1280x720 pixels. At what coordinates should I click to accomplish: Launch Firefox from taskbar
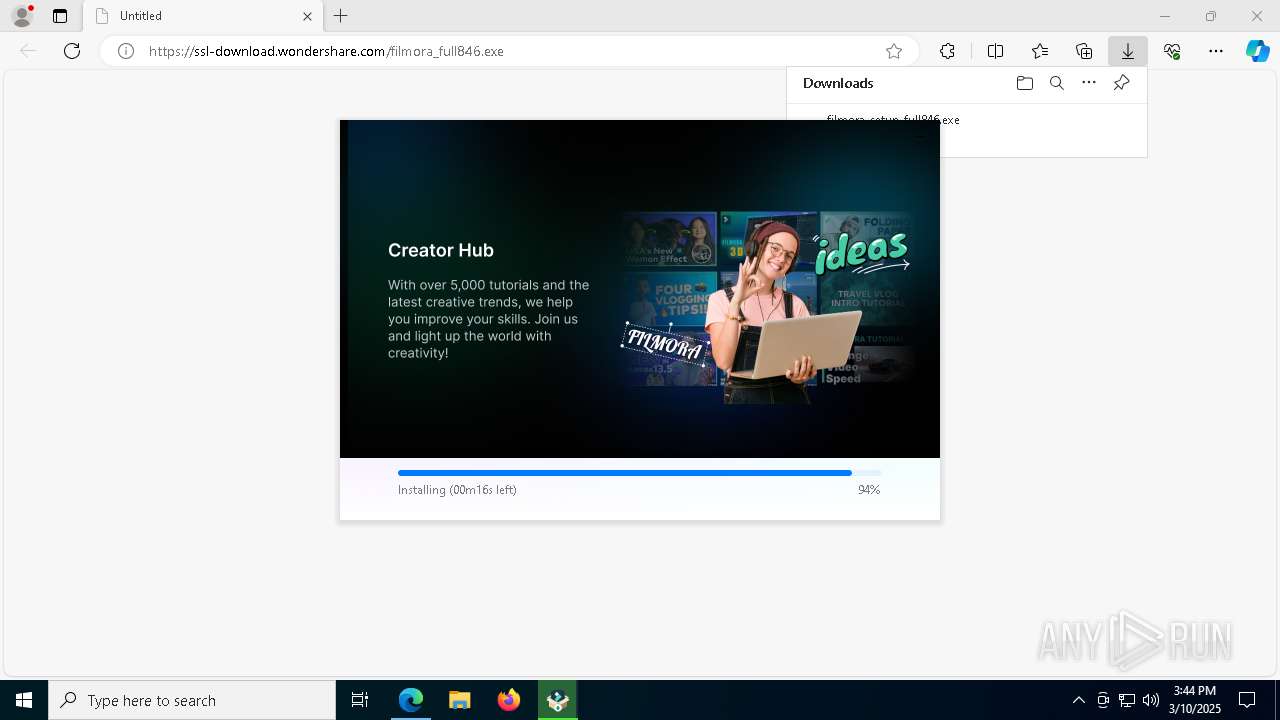pos(509,700)
